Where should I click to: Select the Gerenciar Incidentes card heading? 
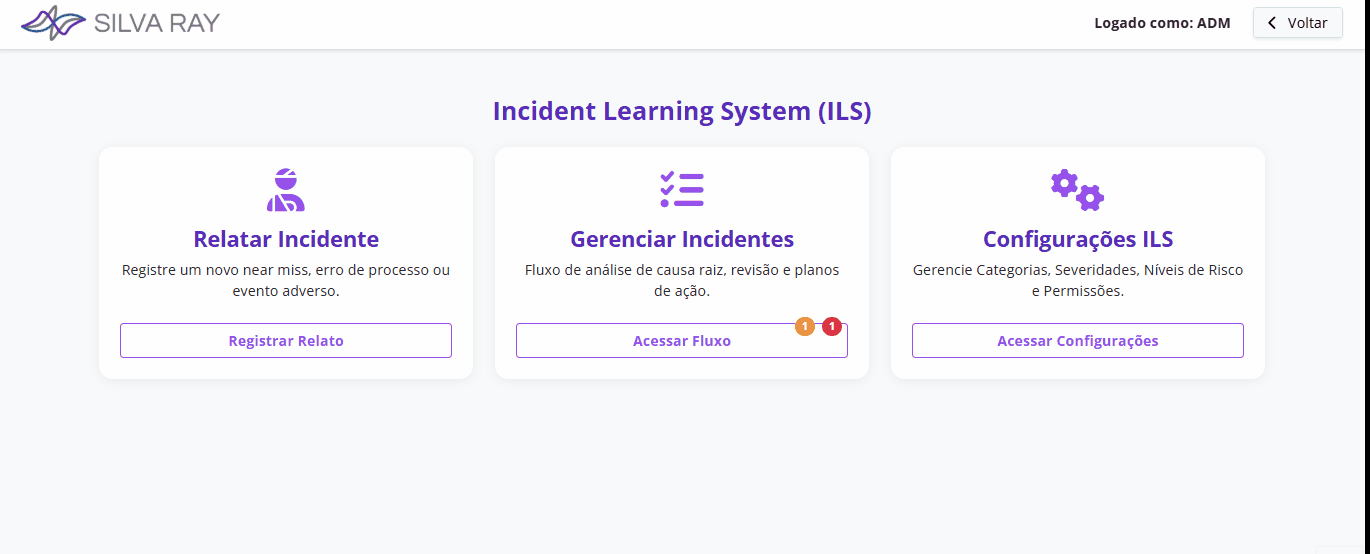682,240
